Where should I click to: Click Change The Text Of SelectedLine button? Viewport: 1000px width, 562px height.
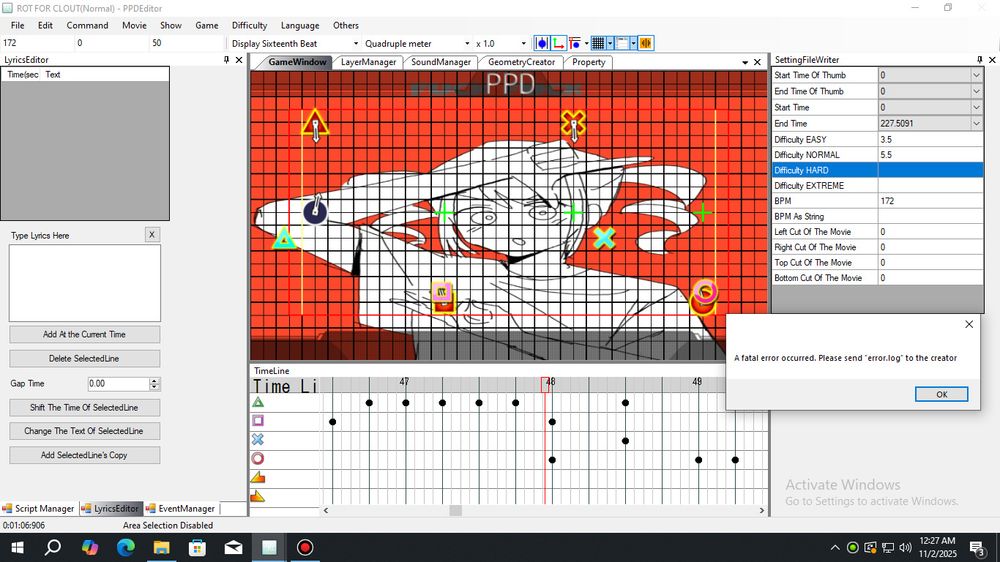point(84,431)
